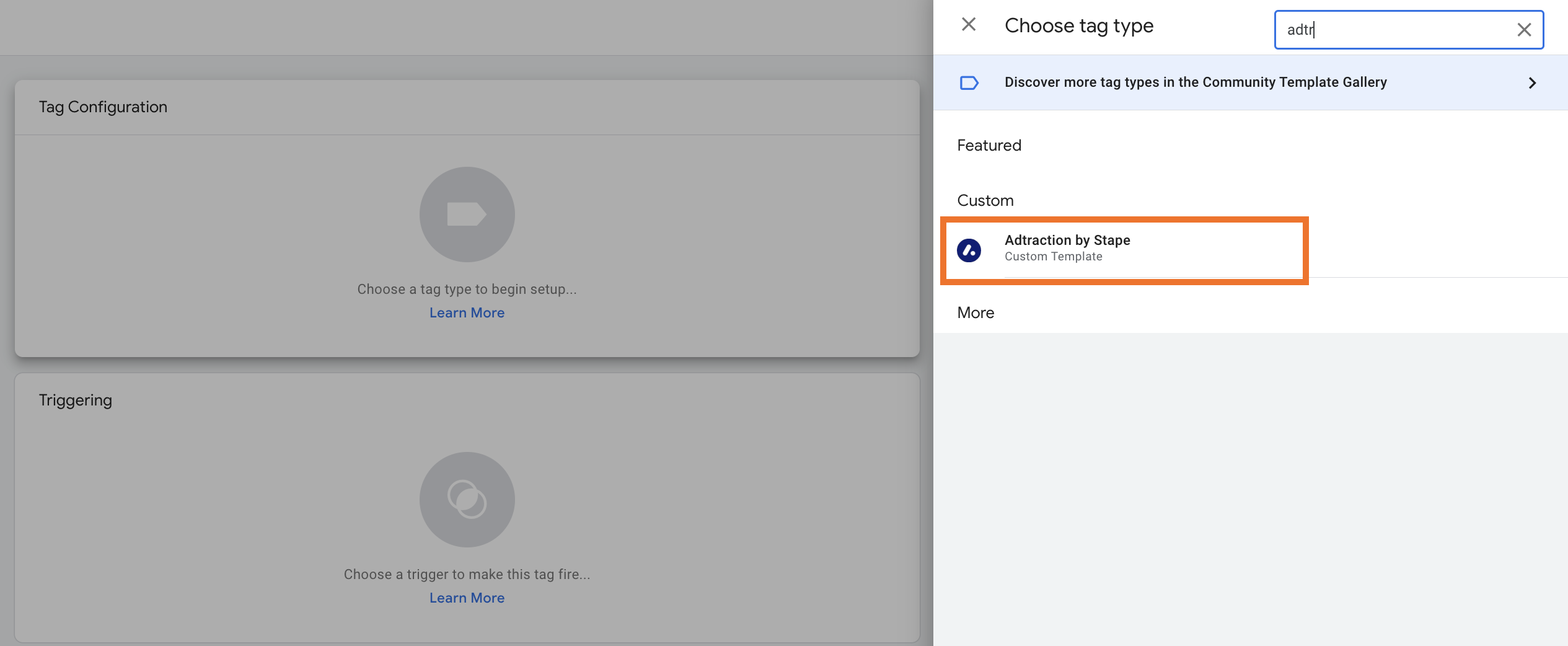This screenshot has width=1568, height=646.
Task: Click the Triggering circles icon
Action: [x=467, y=500]
